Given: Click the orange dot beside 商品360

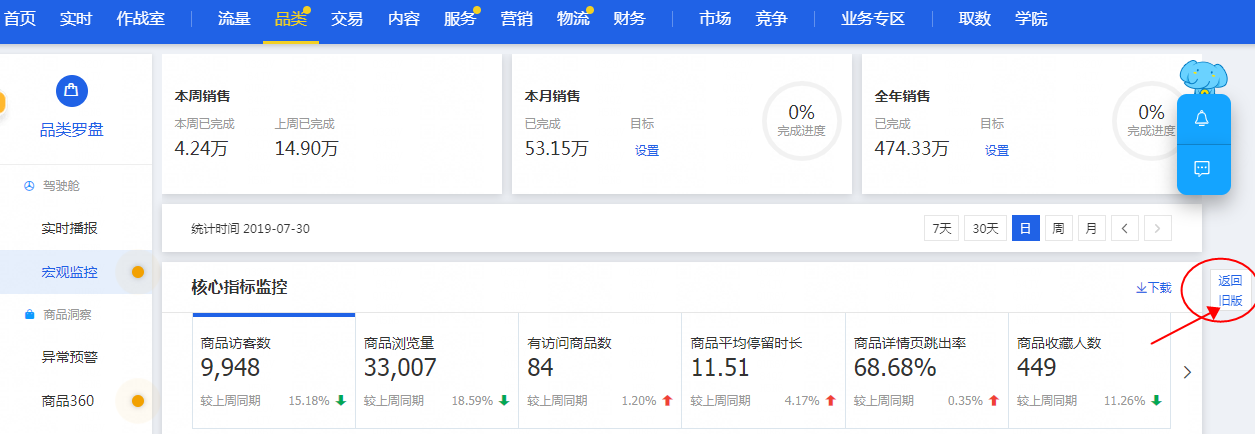Looking at the screenshot, I should coord(138,401).
